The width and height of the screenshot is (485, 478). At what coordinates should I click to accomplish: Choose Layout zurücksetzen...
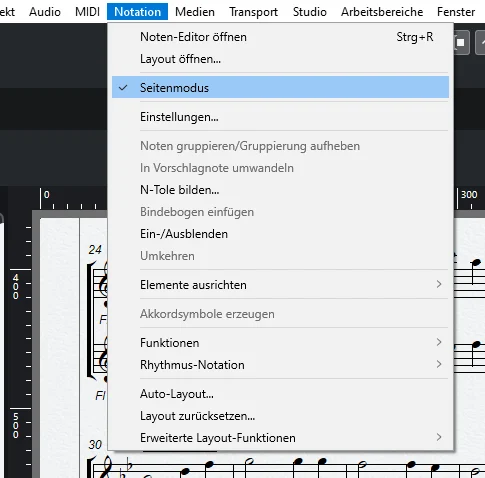[280, 416]
